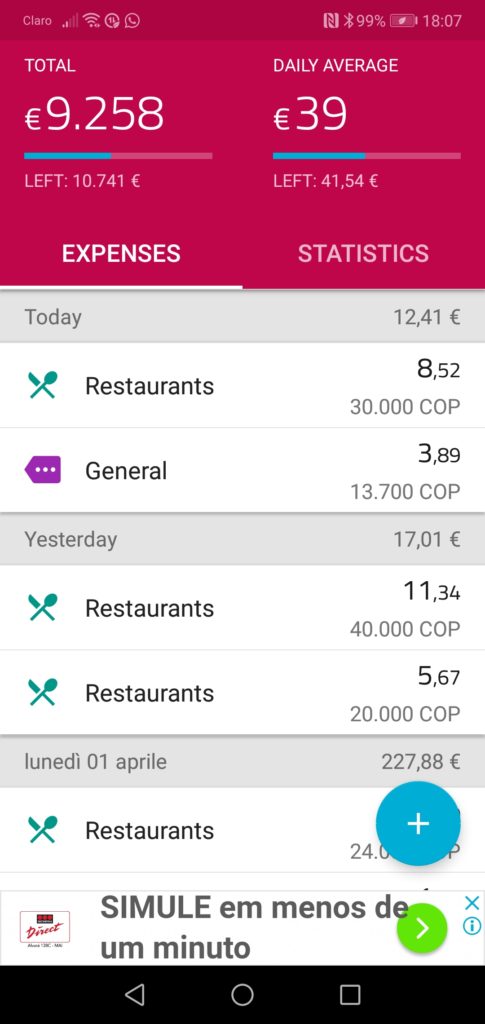Tap the TOTAL budget progress bar
This screenshot has height=1024, width=485.
[118, 156]
